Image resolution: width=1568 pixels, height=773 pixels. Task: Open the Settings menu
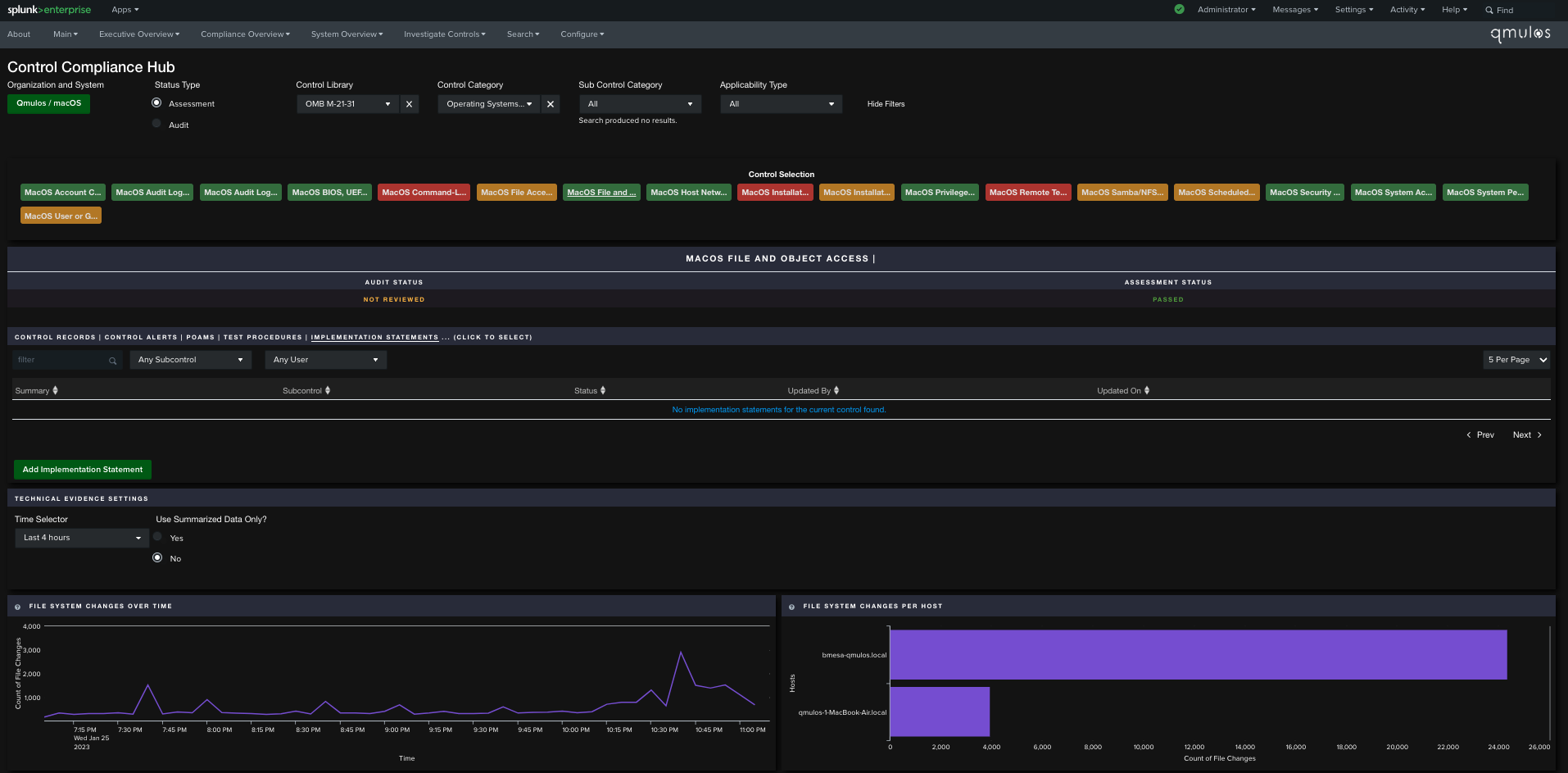click(x=1354, y=10)
